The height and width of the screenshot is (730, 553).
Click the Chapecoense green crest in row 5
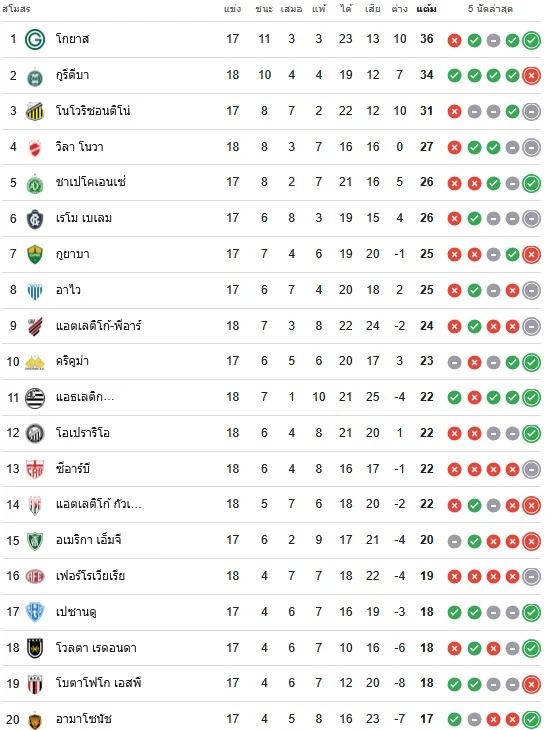click(x=35, y=183)
